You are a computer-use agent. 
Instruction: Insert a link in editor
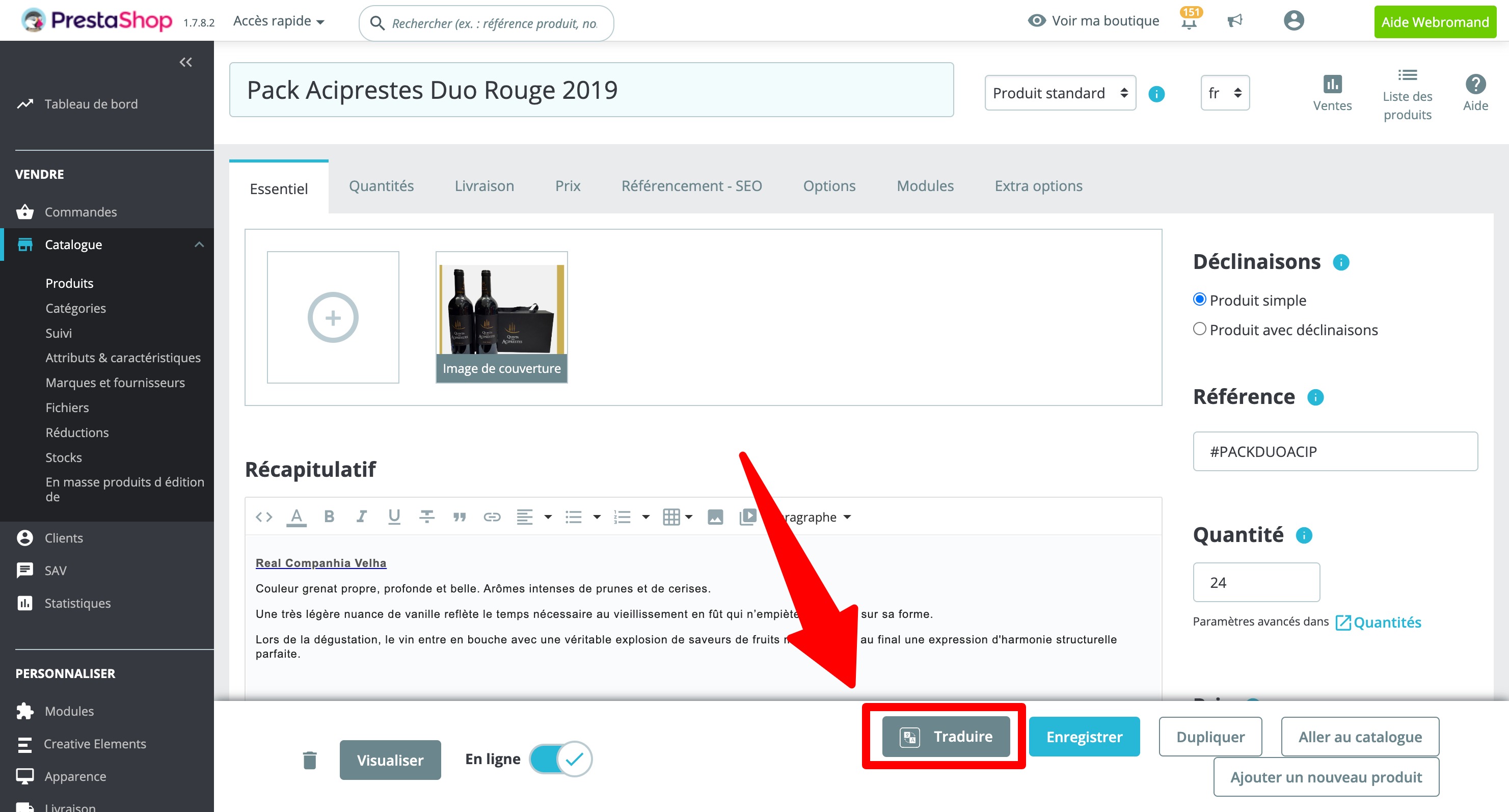pyautogui.click(x=492, y=517)
